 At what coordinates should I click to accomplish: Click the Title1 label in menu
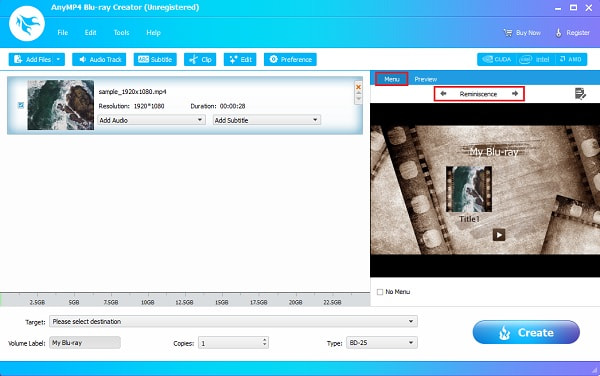469,219
